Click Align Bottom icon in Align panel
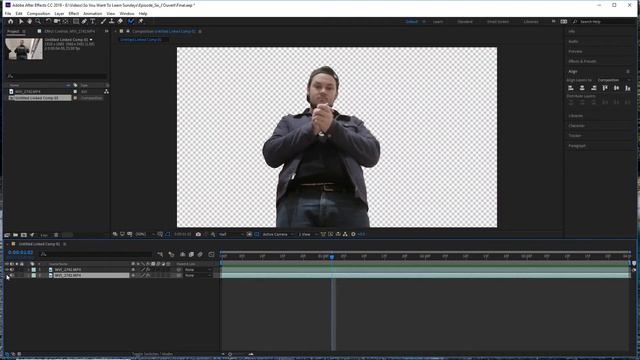 click(628, 88)
